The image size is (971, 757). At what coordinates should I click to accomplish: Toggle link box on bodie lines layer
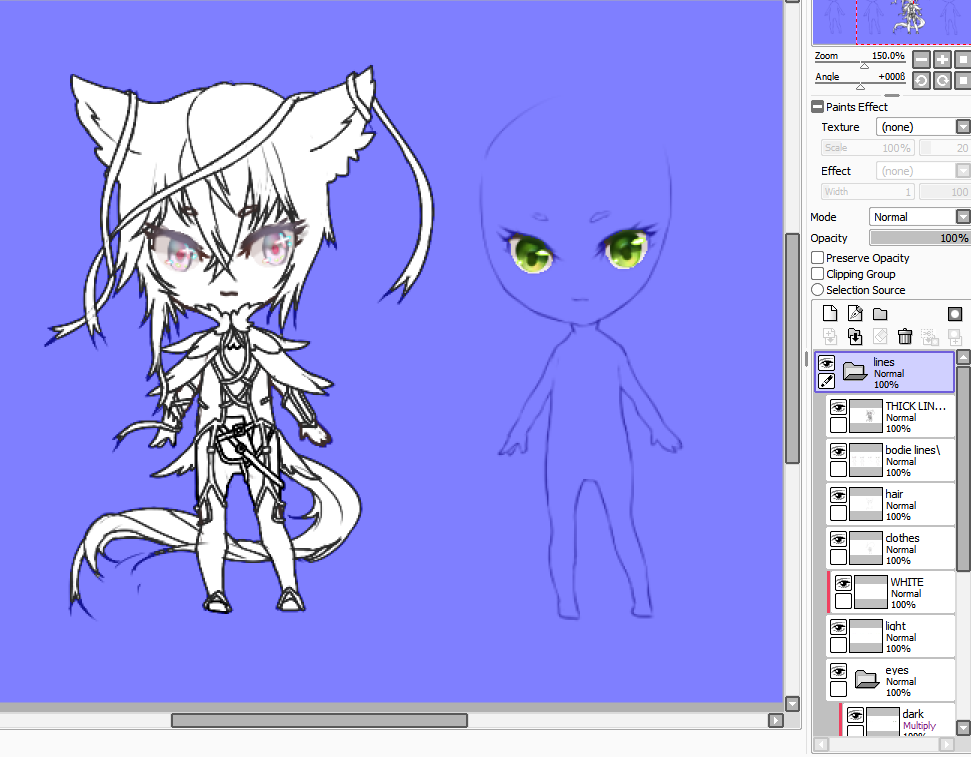click(x=838, y=469)
